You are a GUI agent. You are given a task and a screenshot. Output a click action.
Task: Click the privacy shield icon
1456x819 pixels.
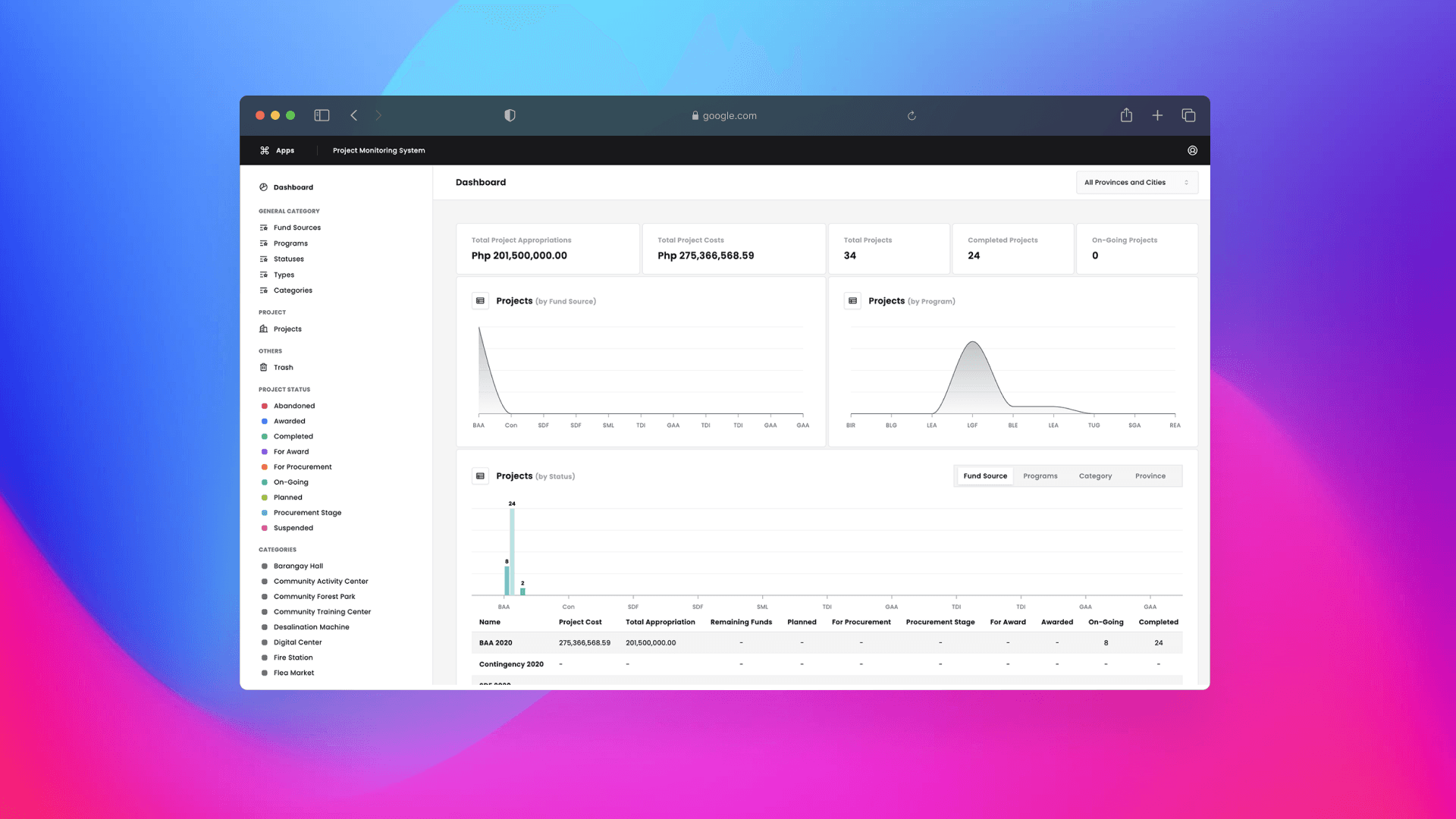point(510,115)
